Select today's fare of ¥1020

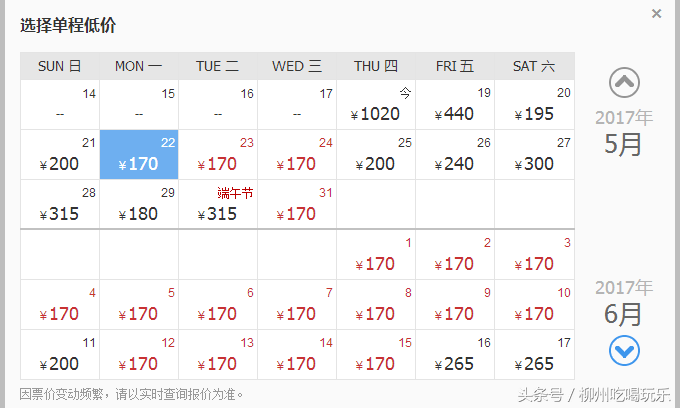click(376, 104)
